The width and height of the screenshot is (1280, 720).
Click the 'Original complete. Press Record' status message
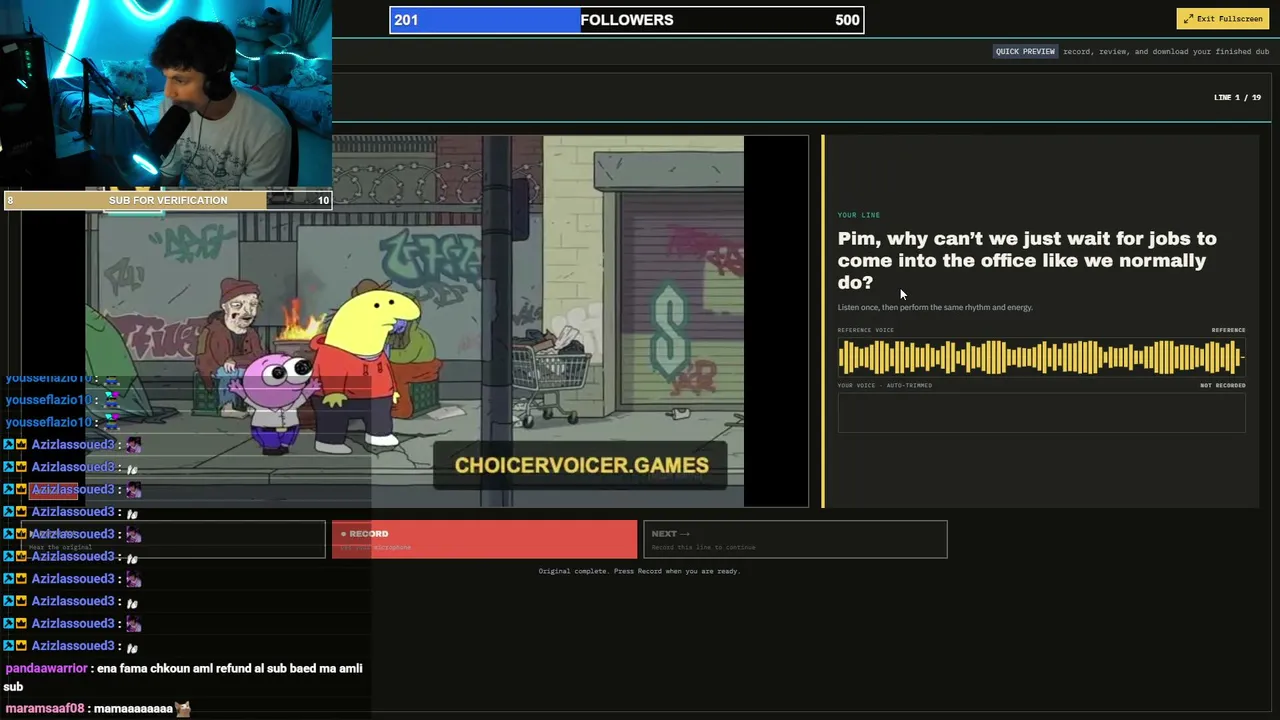639,571
